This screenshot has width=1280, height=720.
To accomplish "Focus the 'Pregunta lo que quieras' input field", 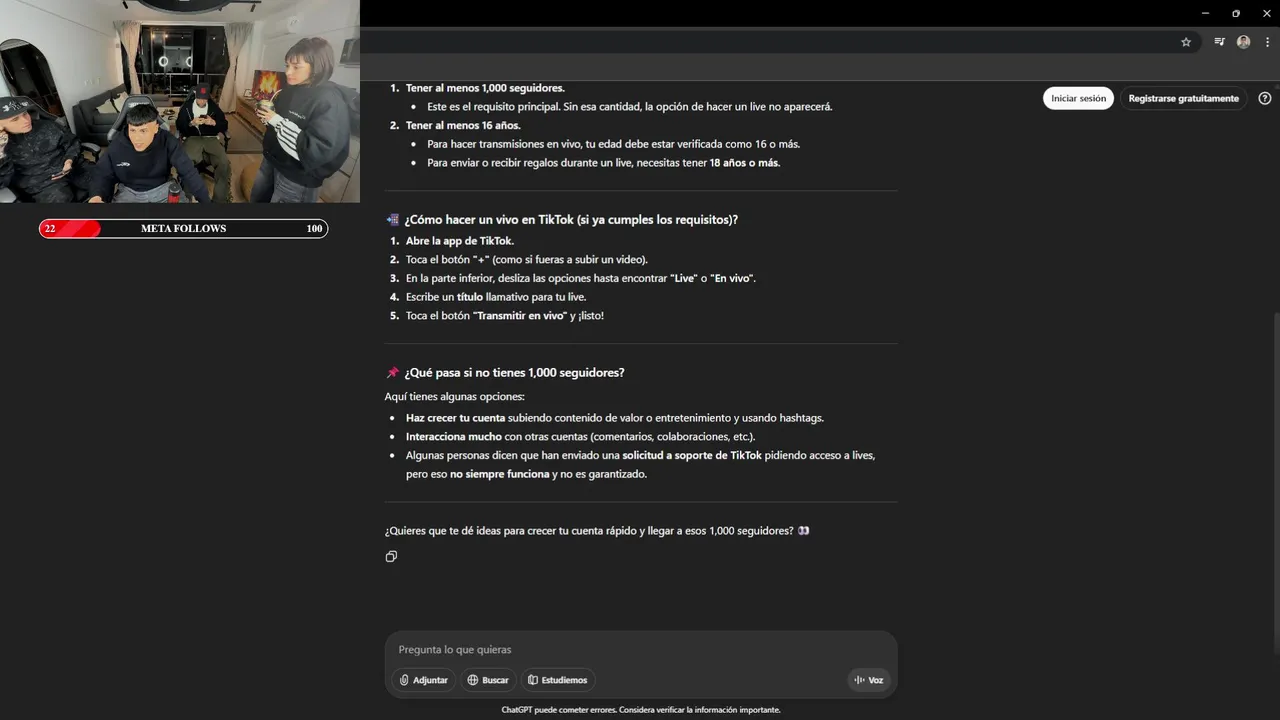I will click(x=641, y=650).
